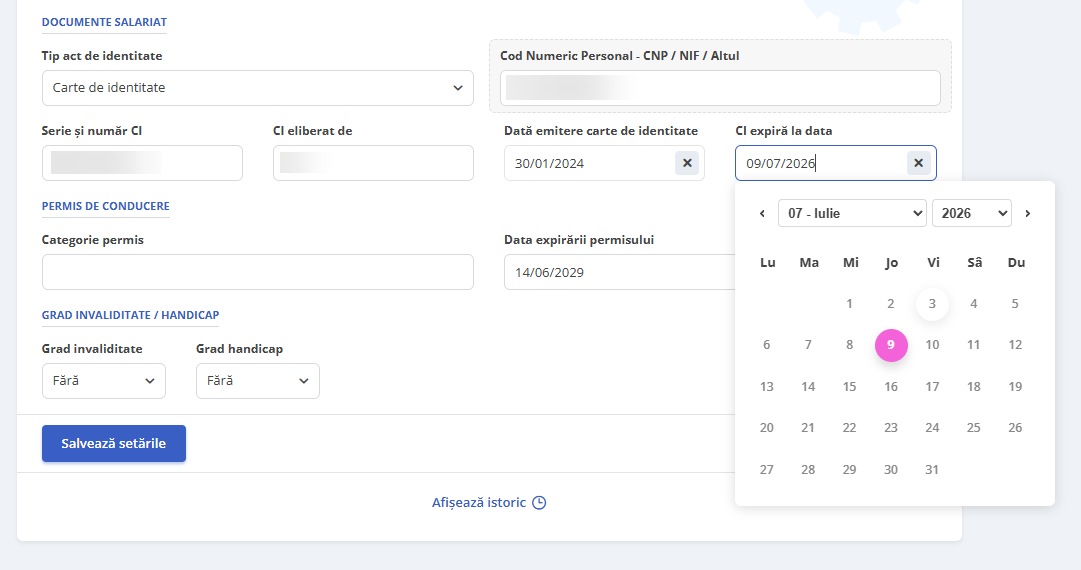
Task: Click the PERMIS DE CONDUCERE section heading
Action: click(105, 206)
